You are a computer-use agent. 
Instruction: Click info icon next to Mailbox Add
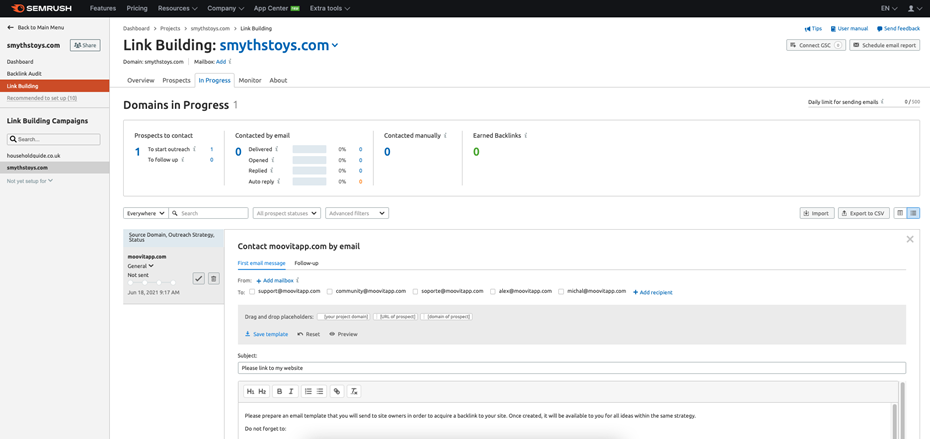click(230, 61)
